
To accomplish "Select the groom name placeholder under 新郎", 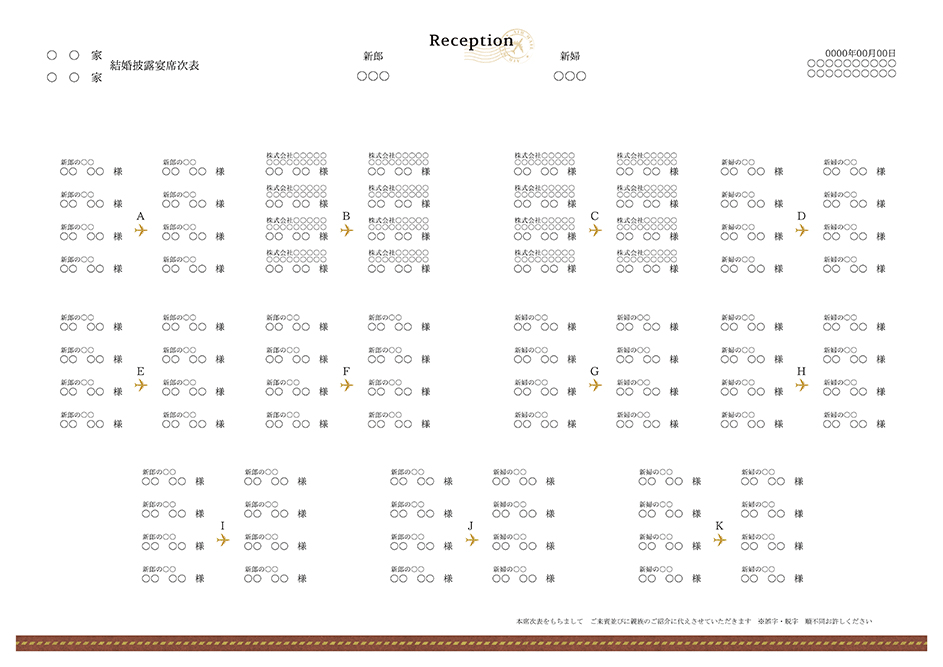I will [372, 76].
